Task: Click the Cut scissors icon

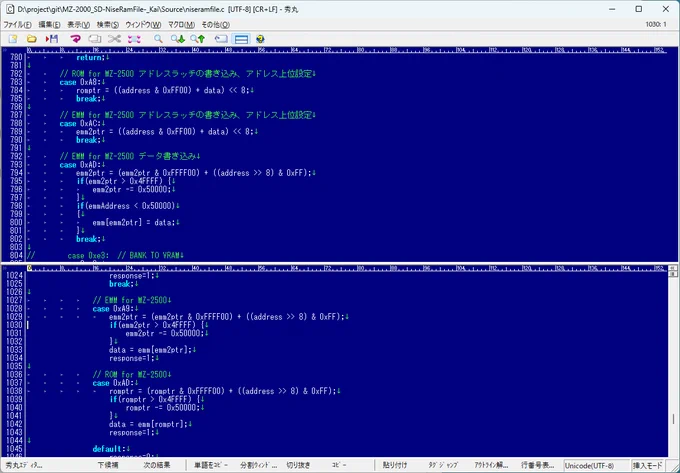Action: tap(114, 39)
